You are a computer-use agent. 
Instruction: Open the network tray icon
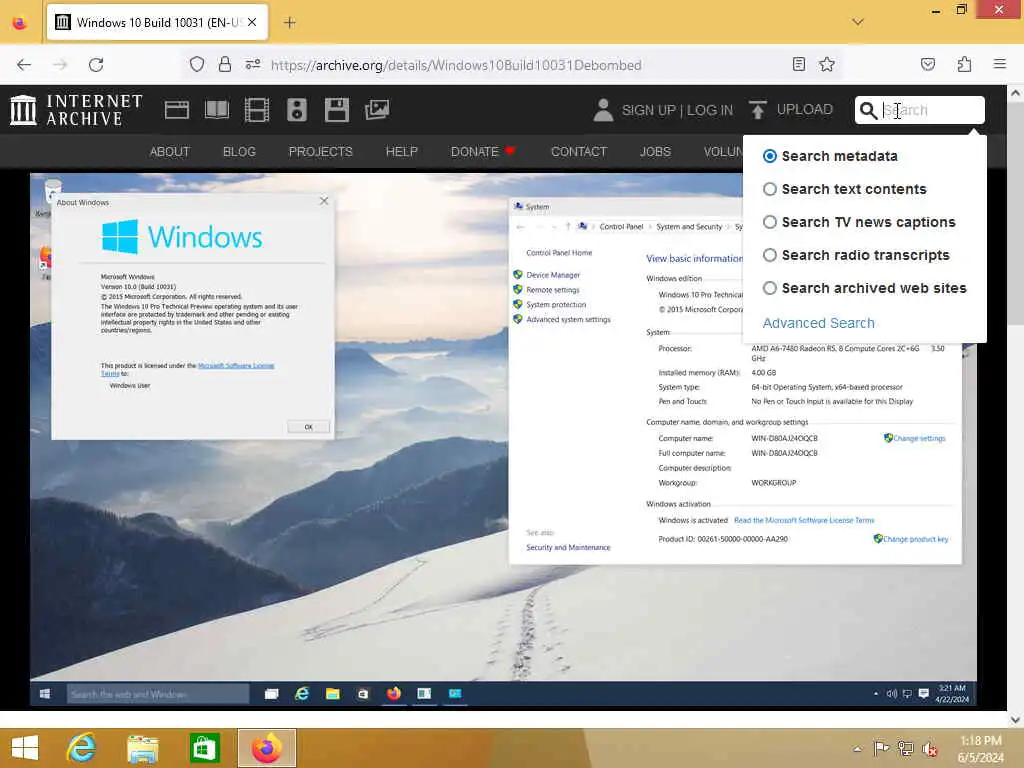(906, 748)
